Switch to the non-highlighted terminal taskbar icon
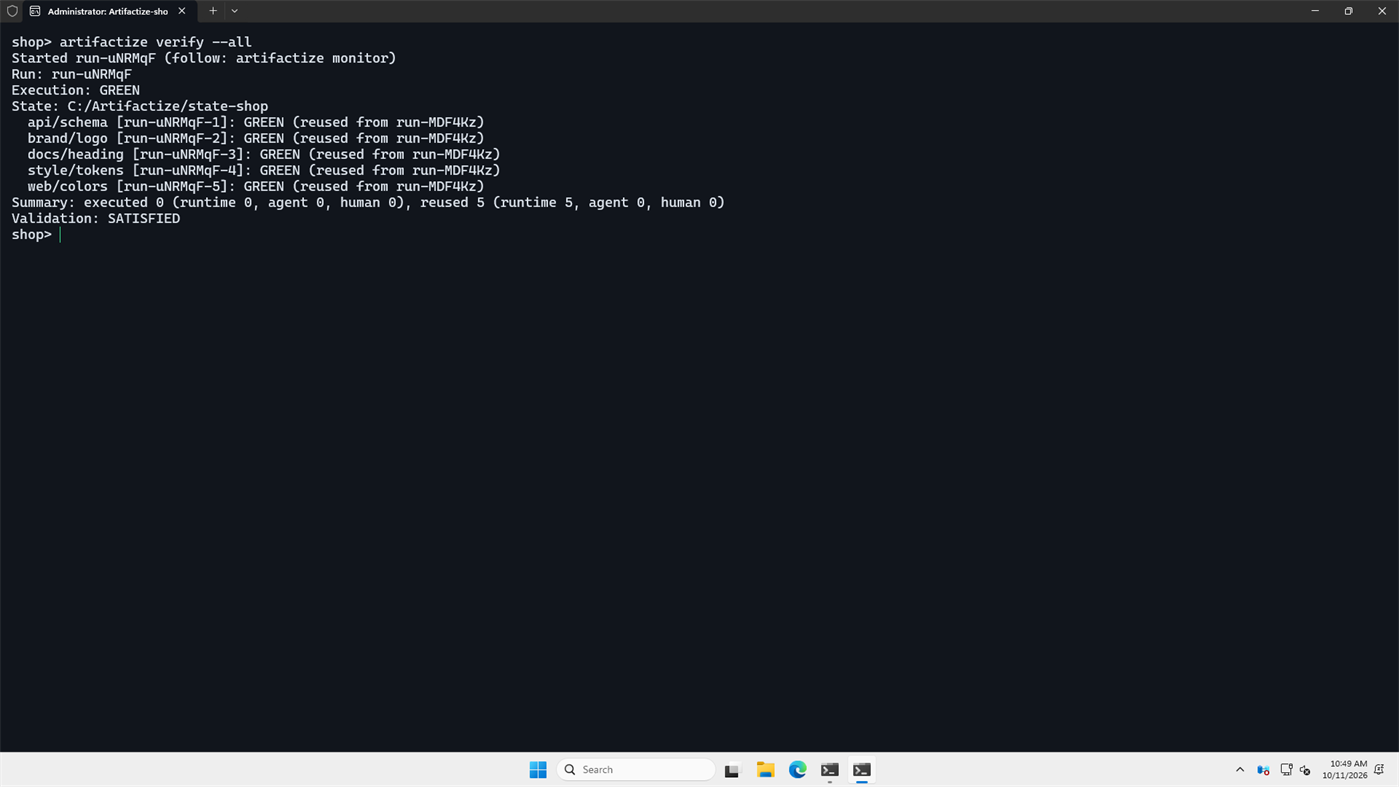 point(830,770)
